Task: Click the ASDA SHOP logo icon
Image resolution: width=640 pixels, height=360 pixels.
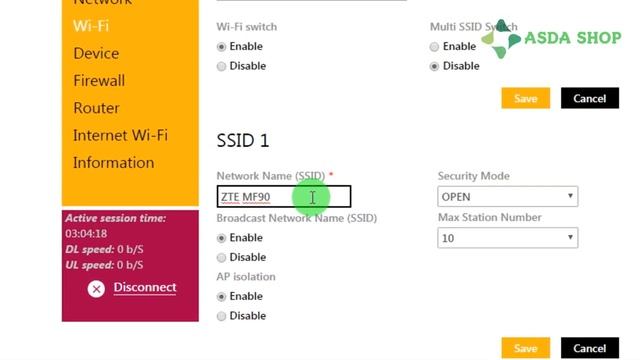Action: click(501, 39)
